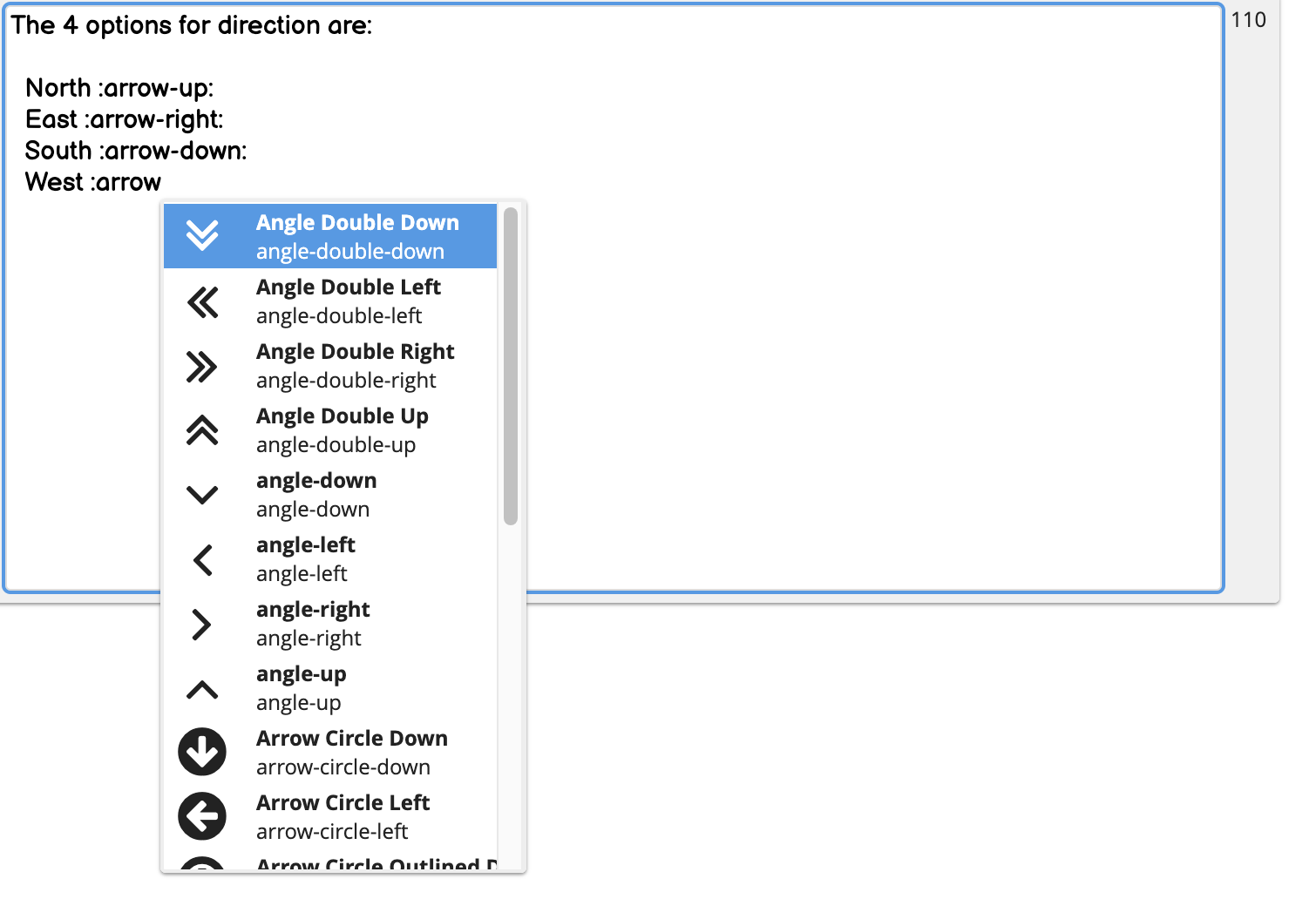Click the autocomplete list scrollbar thumb

511,366
